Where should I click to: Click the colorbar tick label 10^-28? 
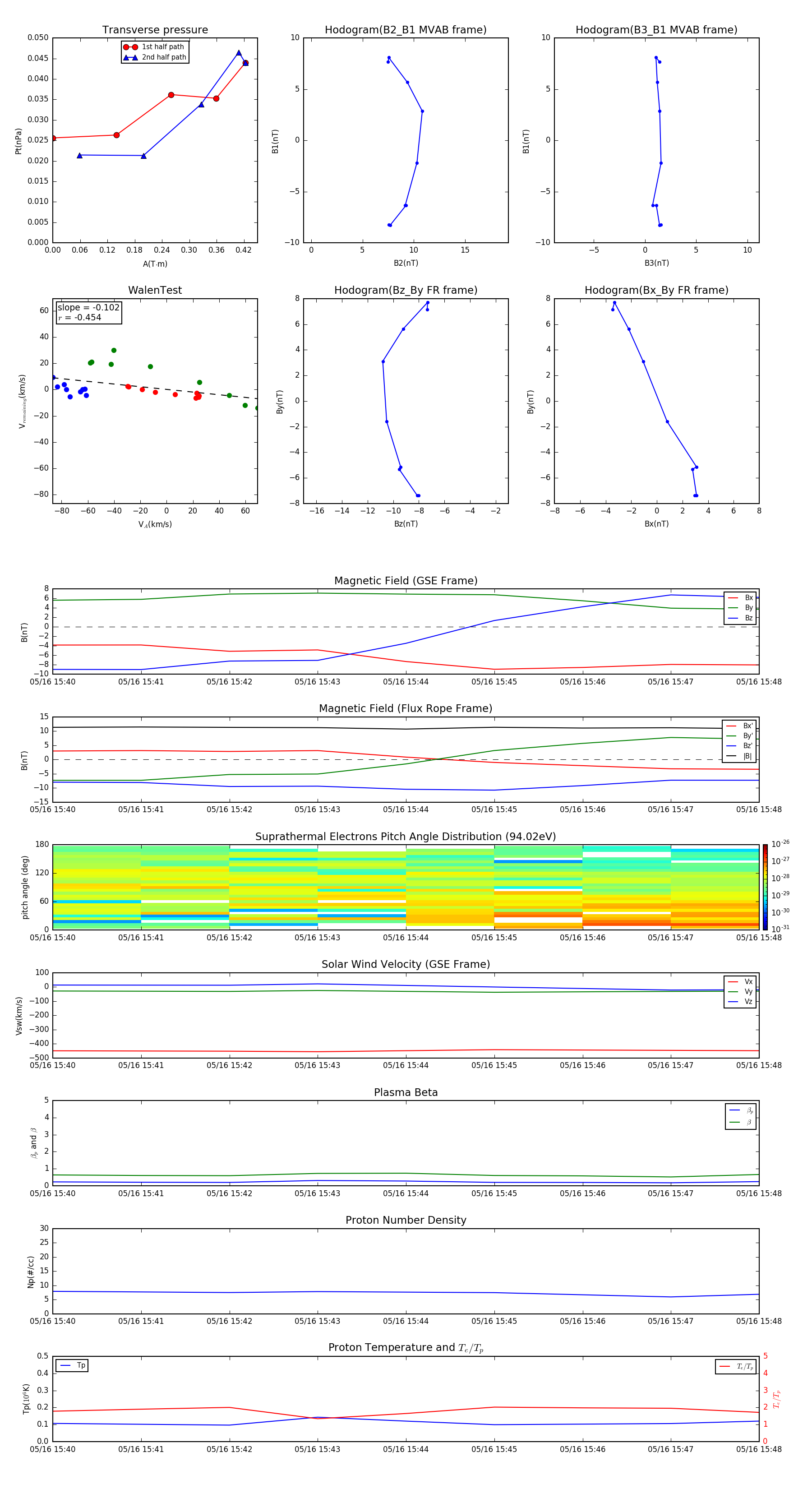[x=780, y=878]
